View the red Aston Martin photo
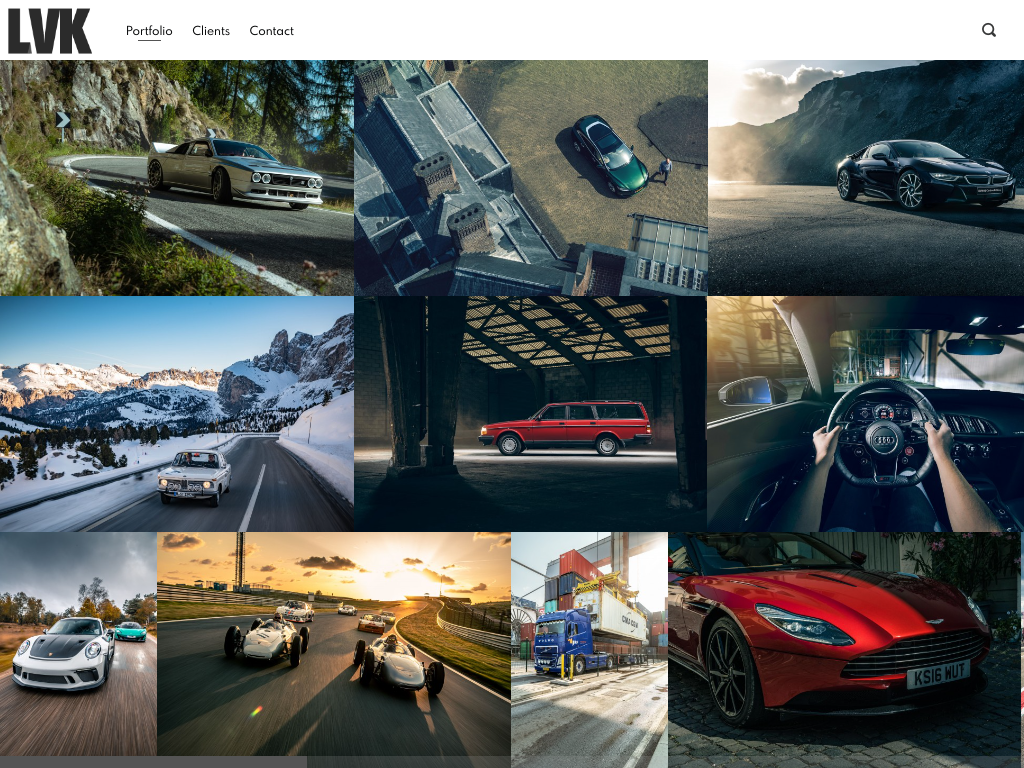1024x768 pixels. [x=844, y=644]
